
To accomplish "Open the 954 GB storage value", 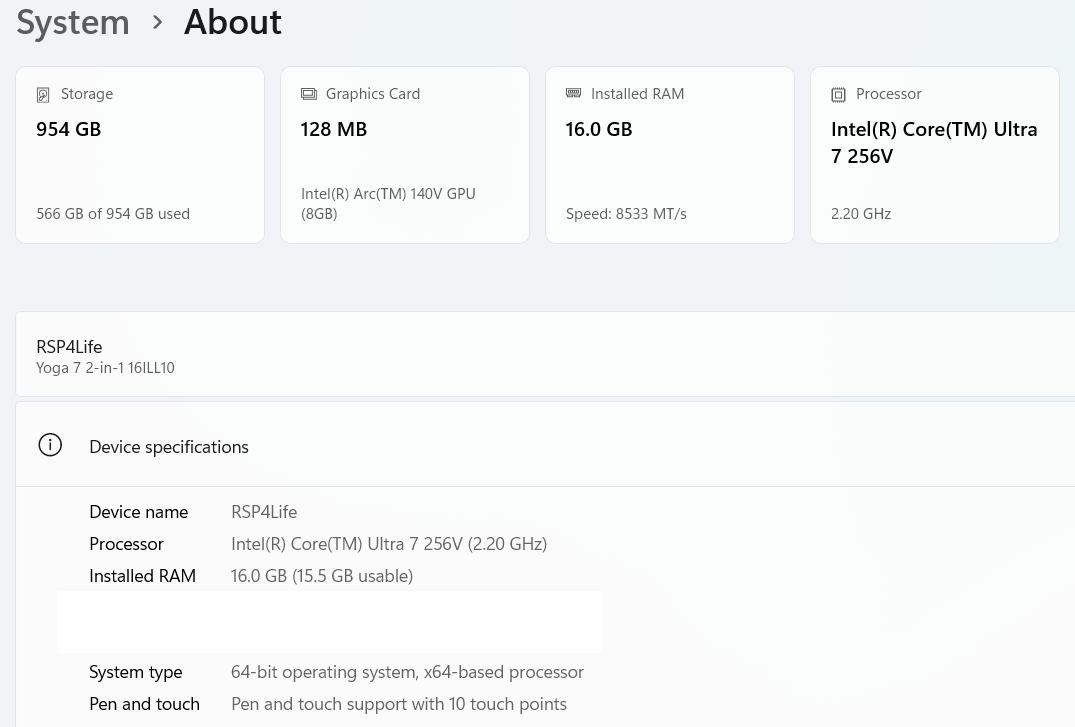I will click(x=68, y=129).
